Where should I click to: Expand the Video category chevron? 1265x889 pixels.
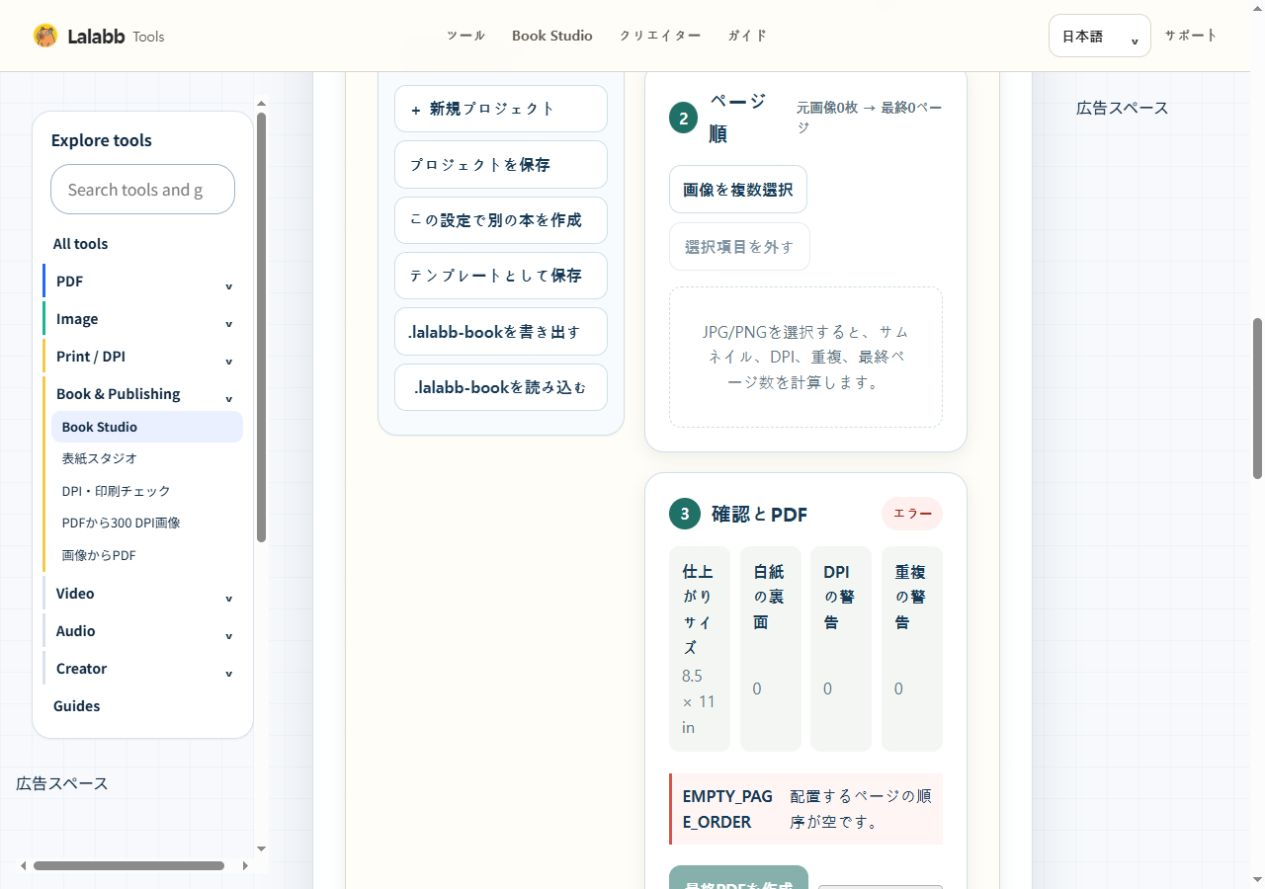tap(228, 599)
